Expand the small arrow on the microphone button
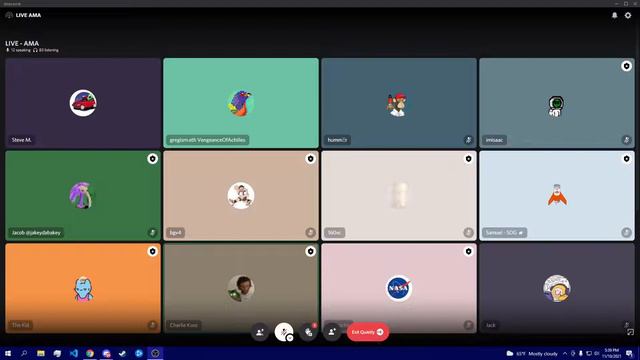 (x=290, y=338)
